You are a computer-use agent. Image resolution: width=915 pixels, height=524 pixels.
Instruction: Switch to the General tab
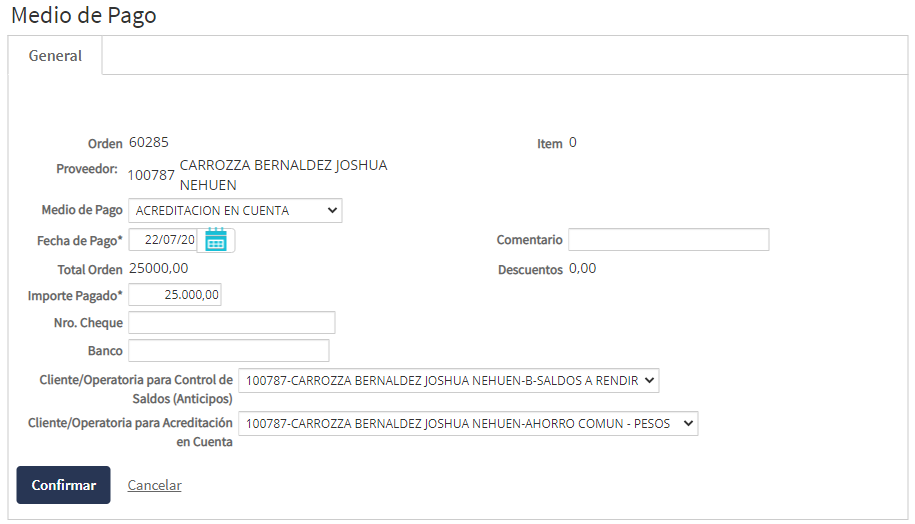(x=55, y=56)
